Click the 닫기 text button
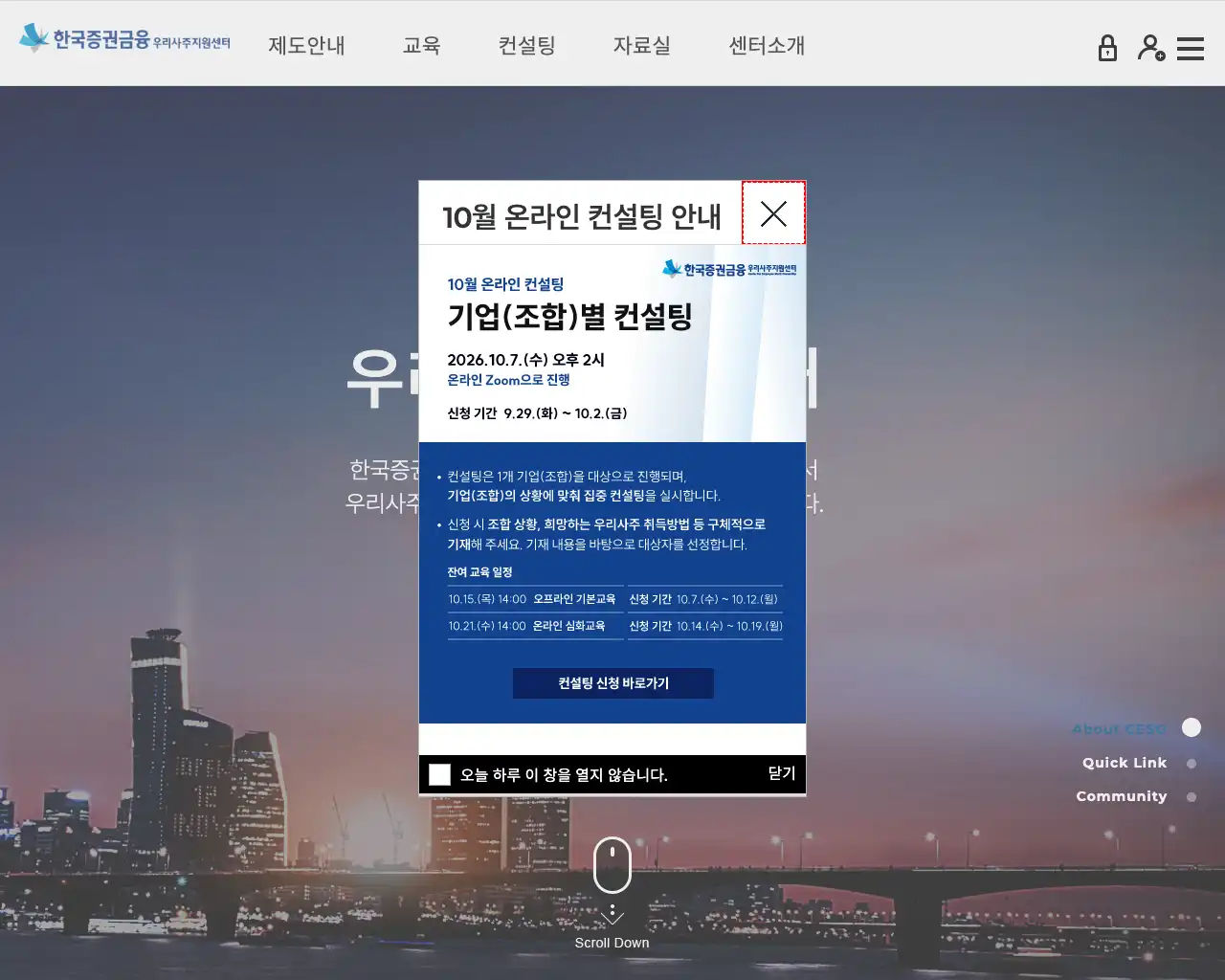This screenshot has width=1225, height=980. tap(782, 773)
